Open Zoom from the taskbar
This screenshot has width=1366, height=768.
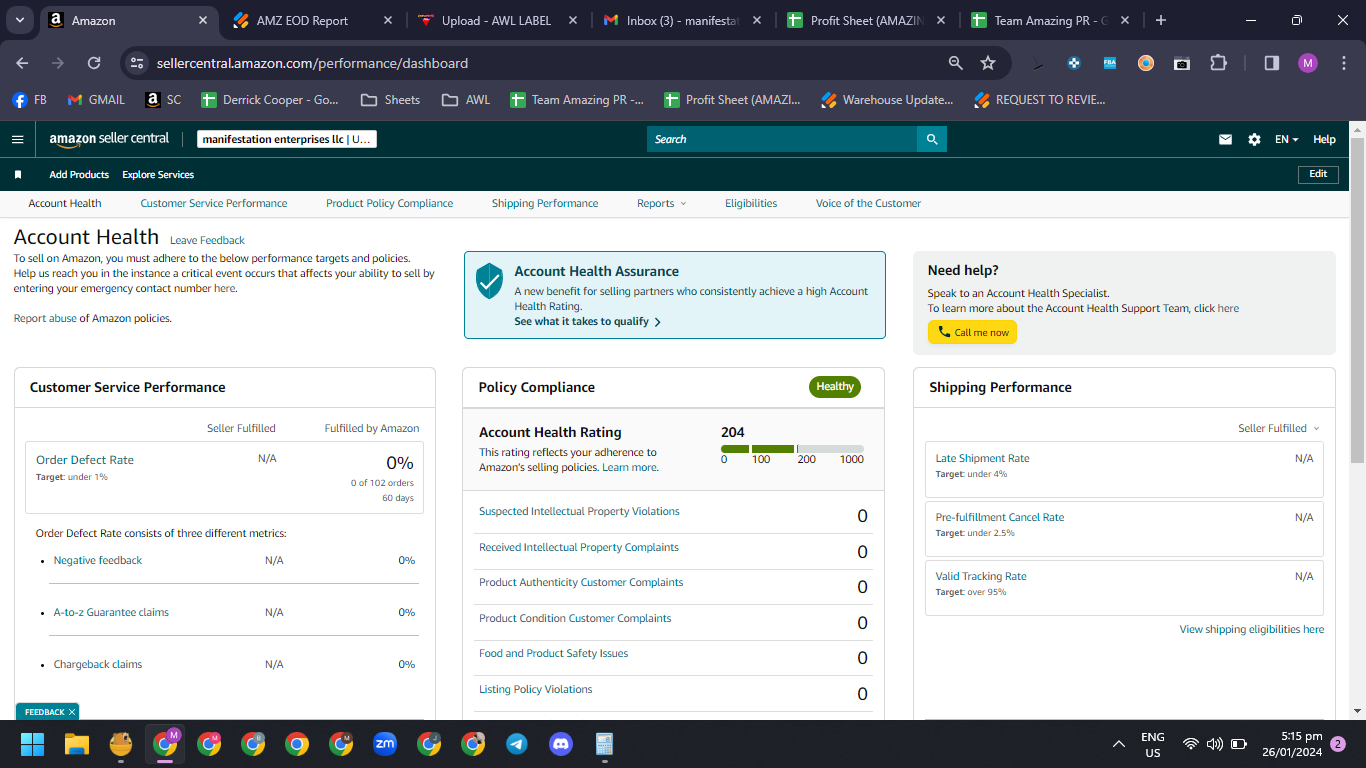pyautogui.click(x=384, y=744)
